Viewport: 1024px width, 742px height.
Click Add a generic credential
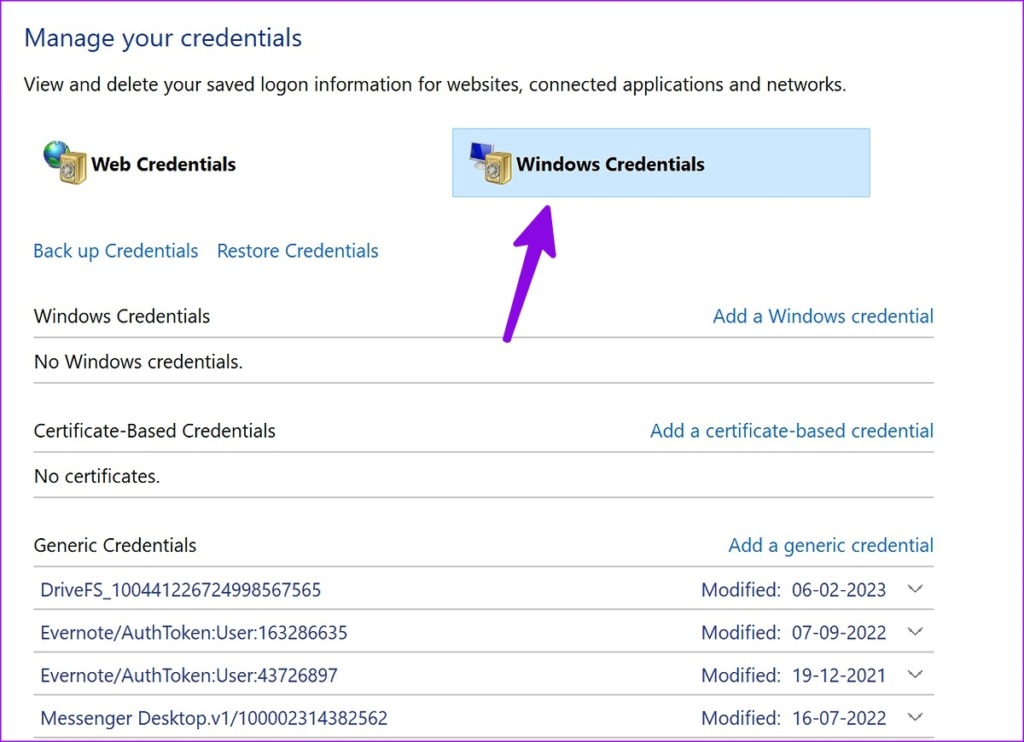[x=831, y=545]
